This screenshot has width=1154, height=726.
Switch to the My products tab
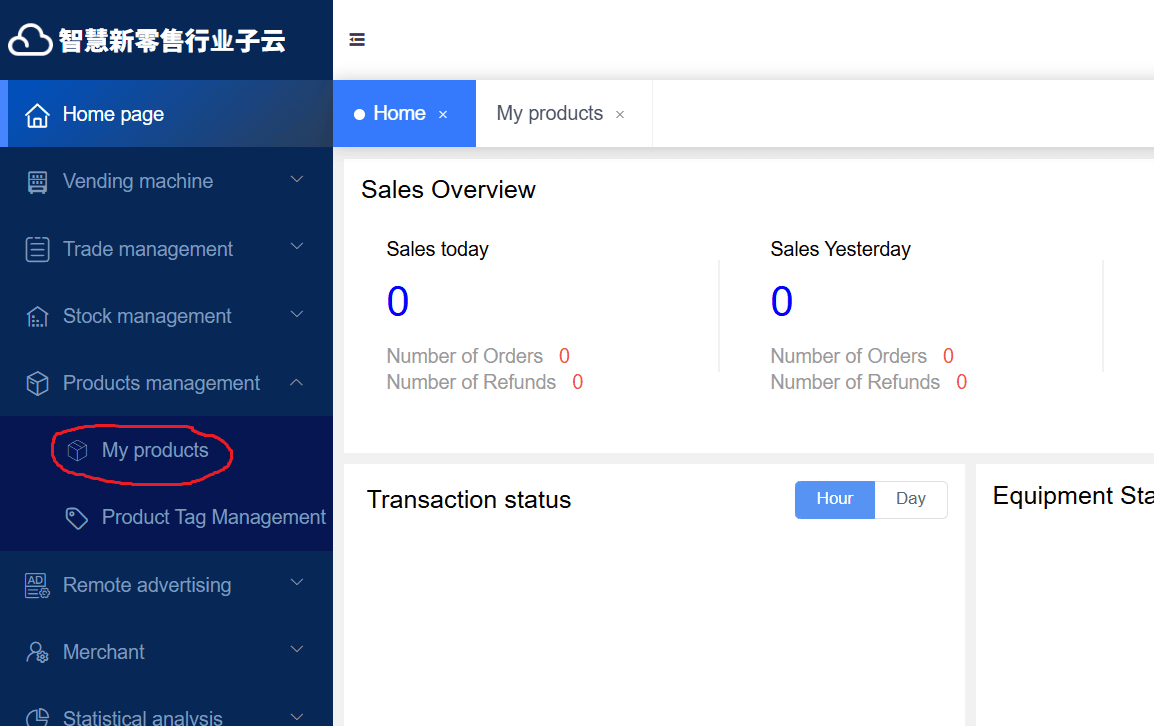click(x=549, y=114)
